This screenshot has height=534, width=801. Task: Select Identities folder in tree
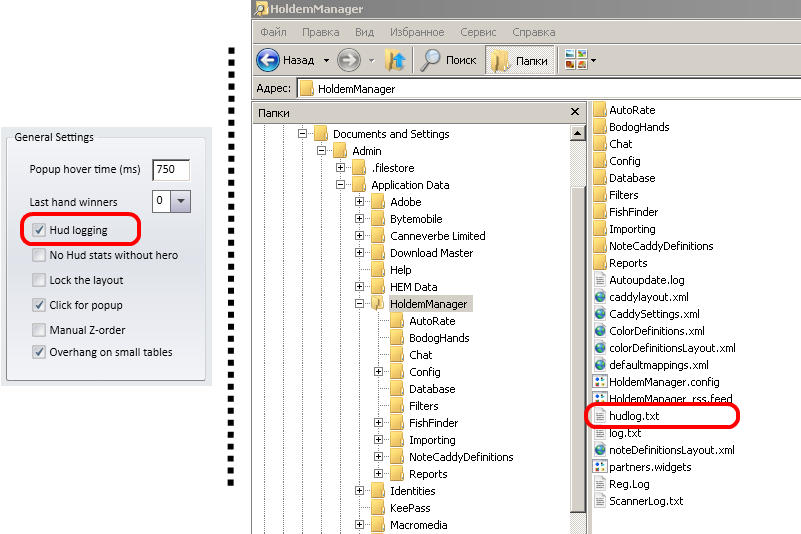pyautogui.click(x=413, y=491)
